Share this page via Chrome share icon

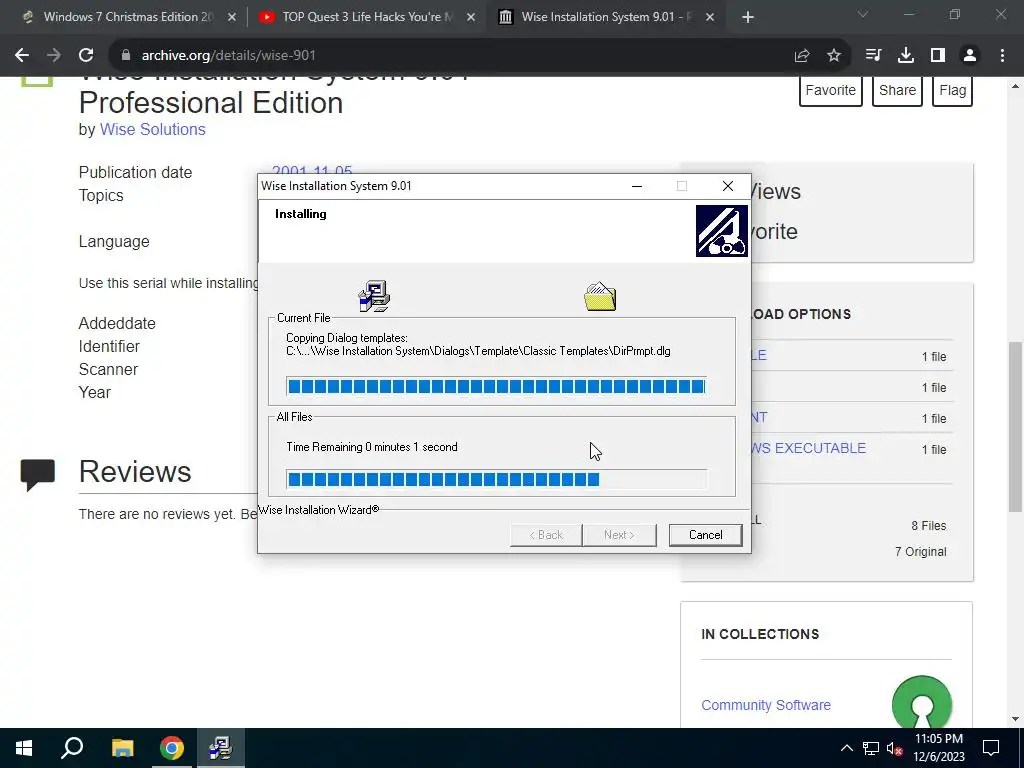802,56
